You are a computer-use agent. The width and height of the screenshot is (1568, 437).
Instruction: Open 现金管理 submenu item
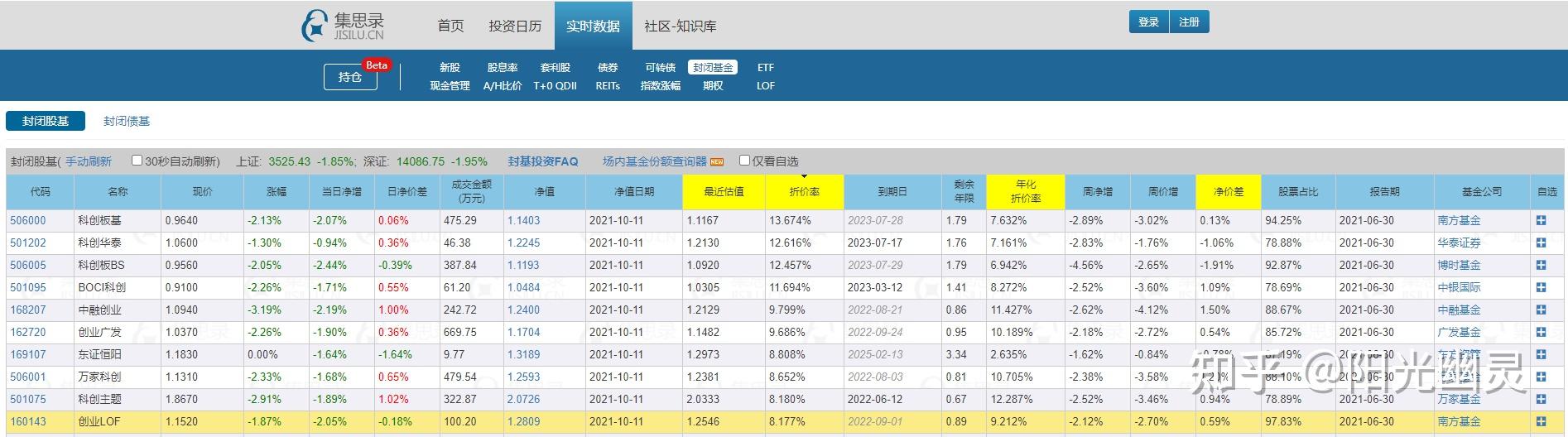coord(450,86)
